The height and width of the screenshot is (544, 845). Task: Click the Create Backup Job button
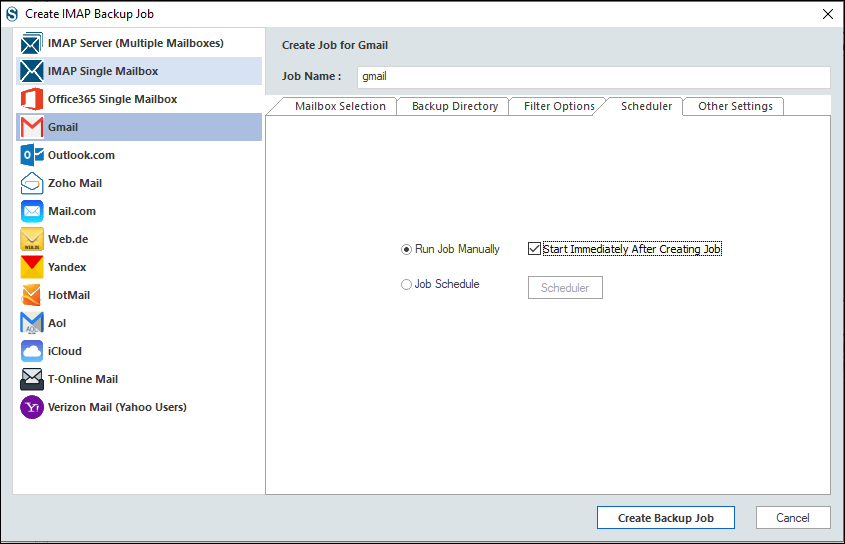[666, 518]
